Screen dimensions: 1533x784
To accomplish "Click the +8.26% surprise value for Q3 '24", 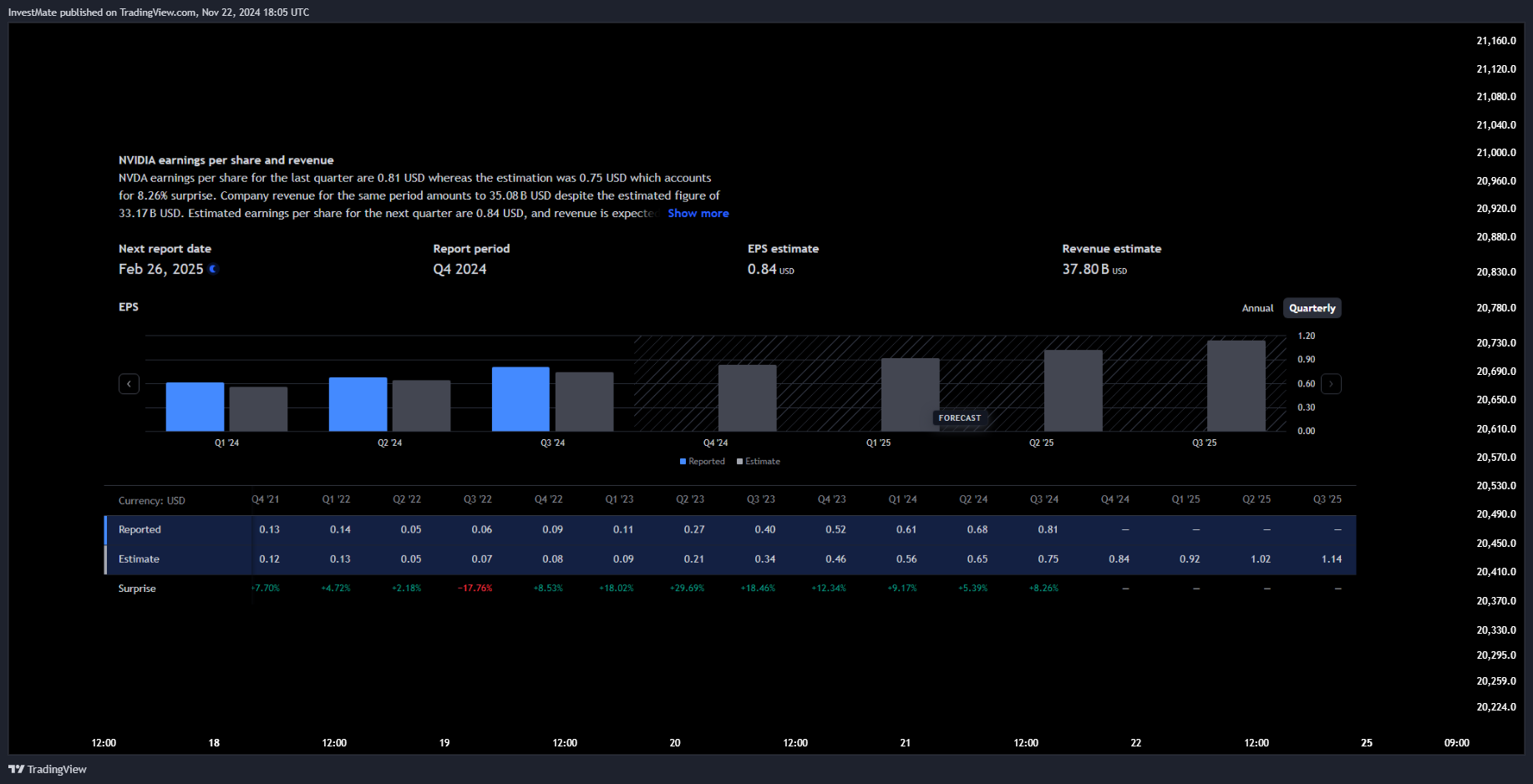I will [1043, 589].
